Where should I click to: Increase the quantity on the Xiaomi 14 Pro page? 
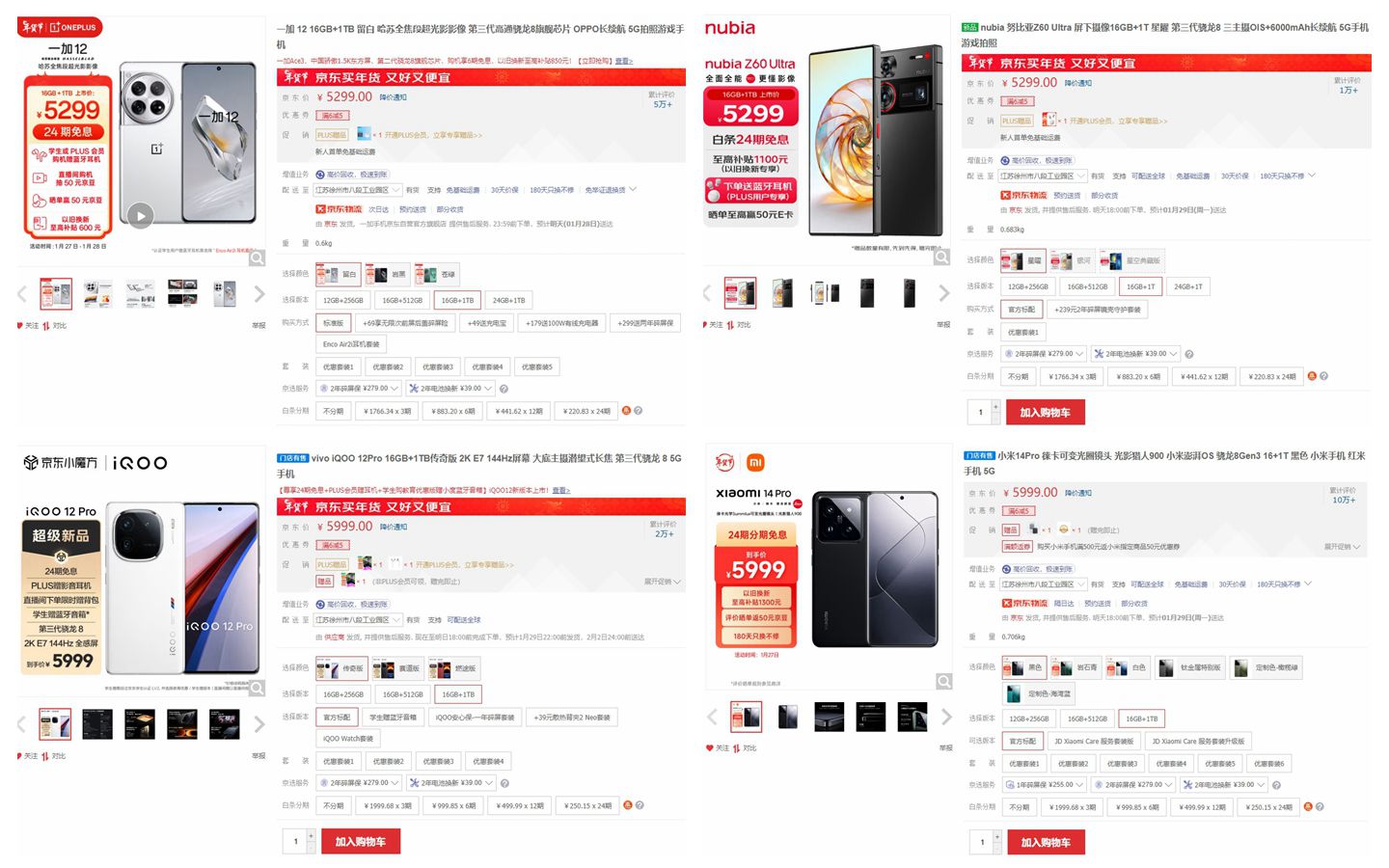click(996, 836)
